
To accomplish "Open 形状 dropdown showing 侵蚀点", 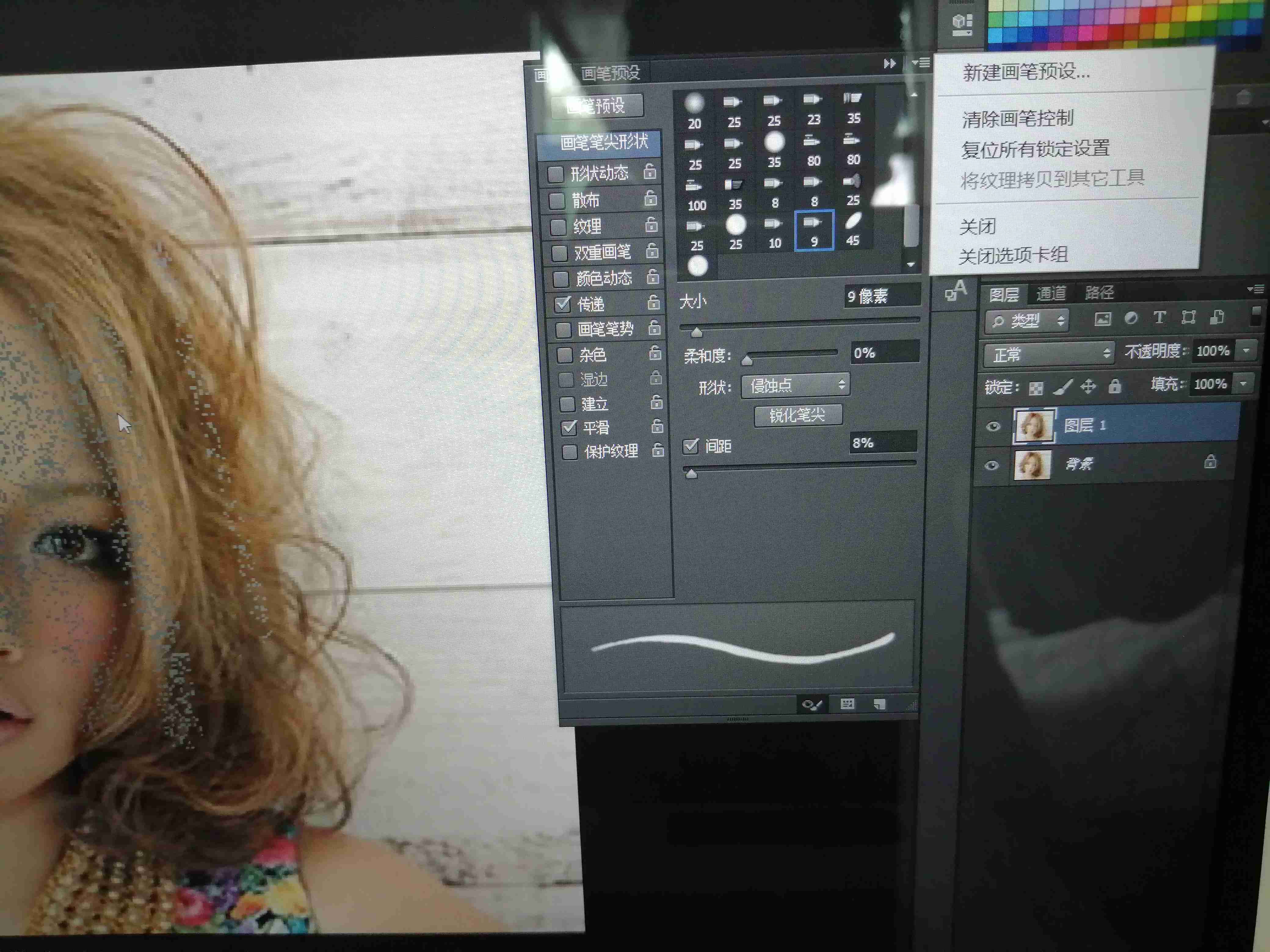I will pyautogui.click(x=795, y=386).
